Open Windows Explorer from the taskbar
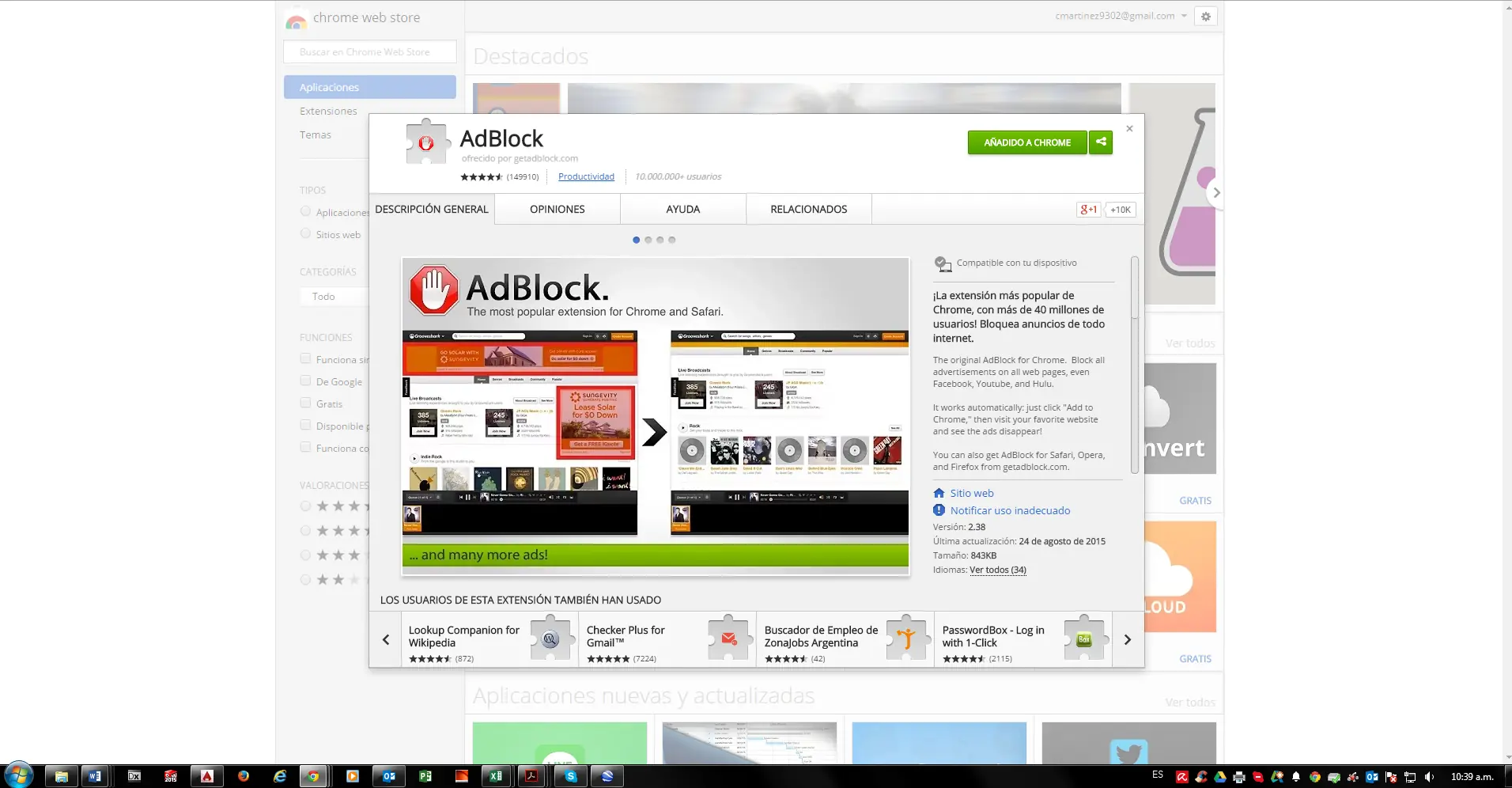The width and height of the screenshot is (1512, 788). [x=61, y=776]
